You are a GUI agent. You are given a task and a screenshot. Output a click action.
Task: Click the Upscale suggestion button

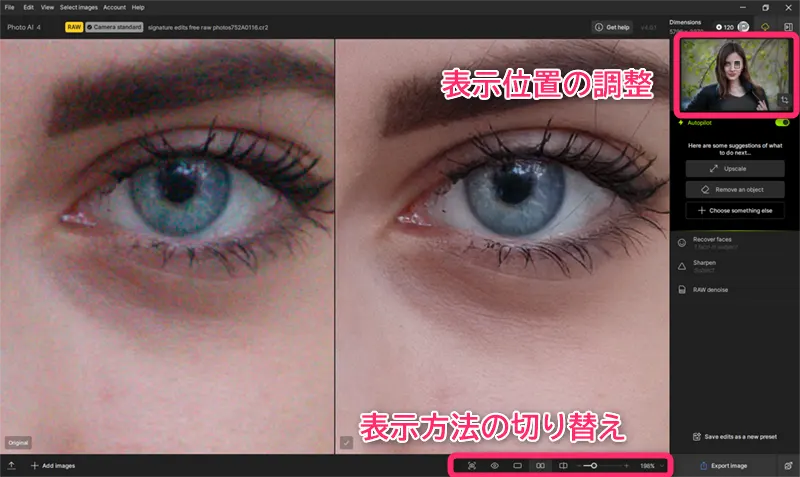coord(735,168)
